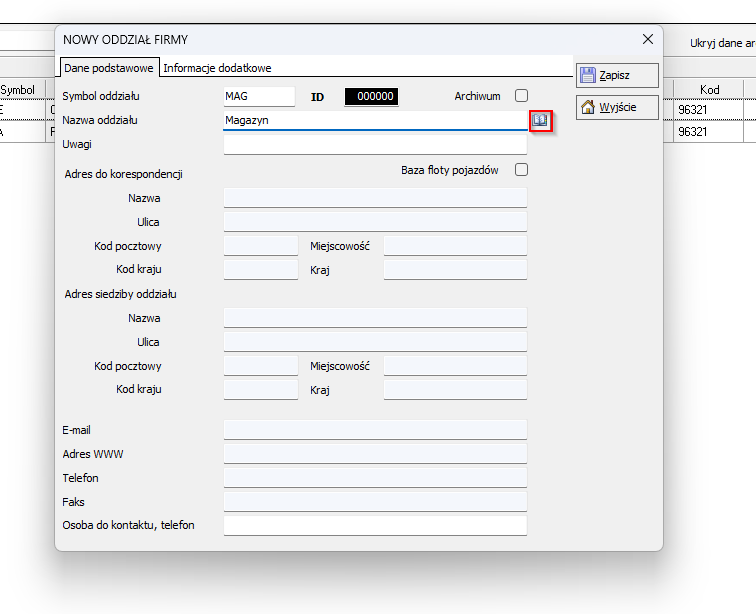Screen dimensions: 756x614
Task: Switch to the Informacje dodatkowe tab
Action: 217,68
